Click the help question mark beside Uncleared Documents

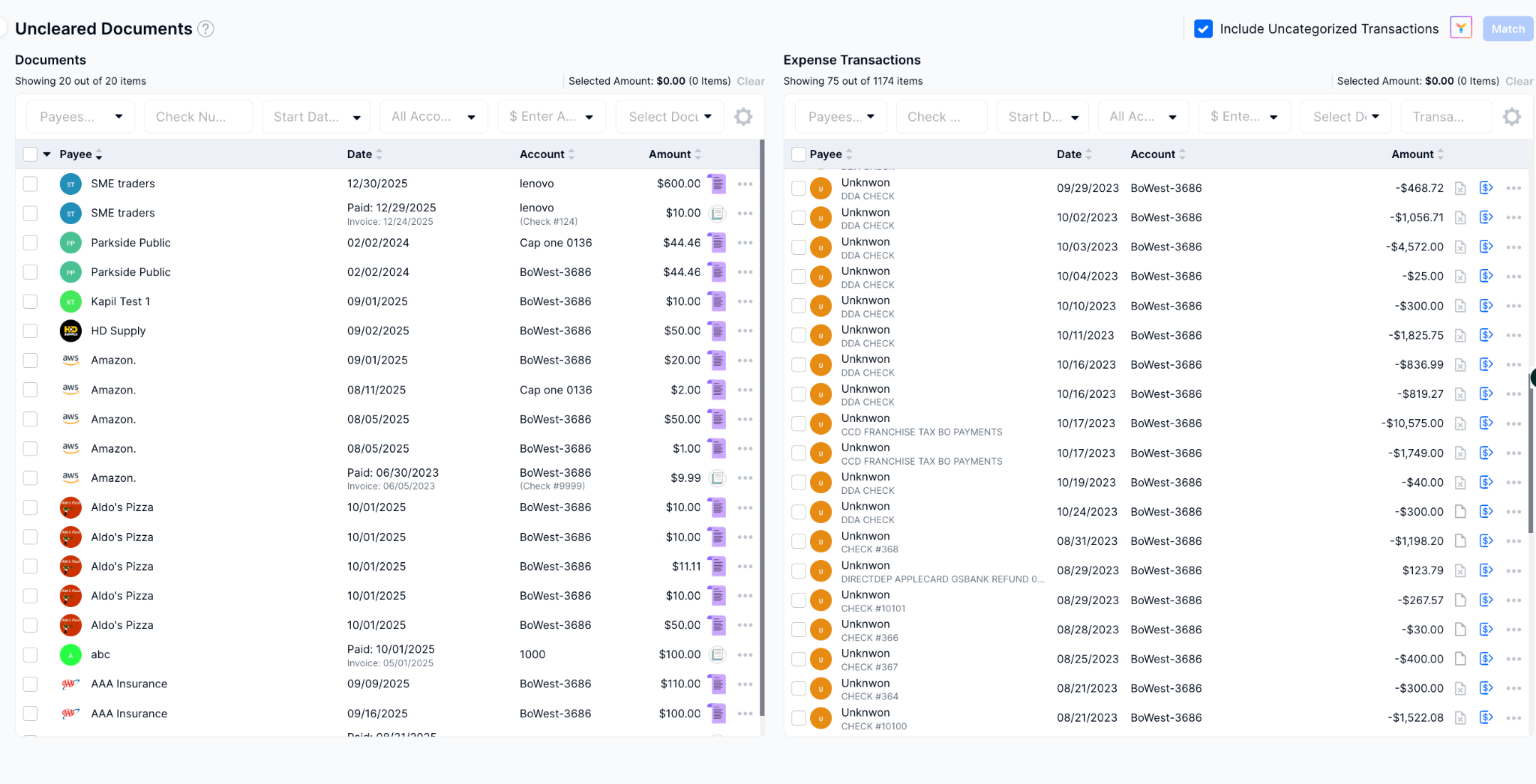point(205,28)
